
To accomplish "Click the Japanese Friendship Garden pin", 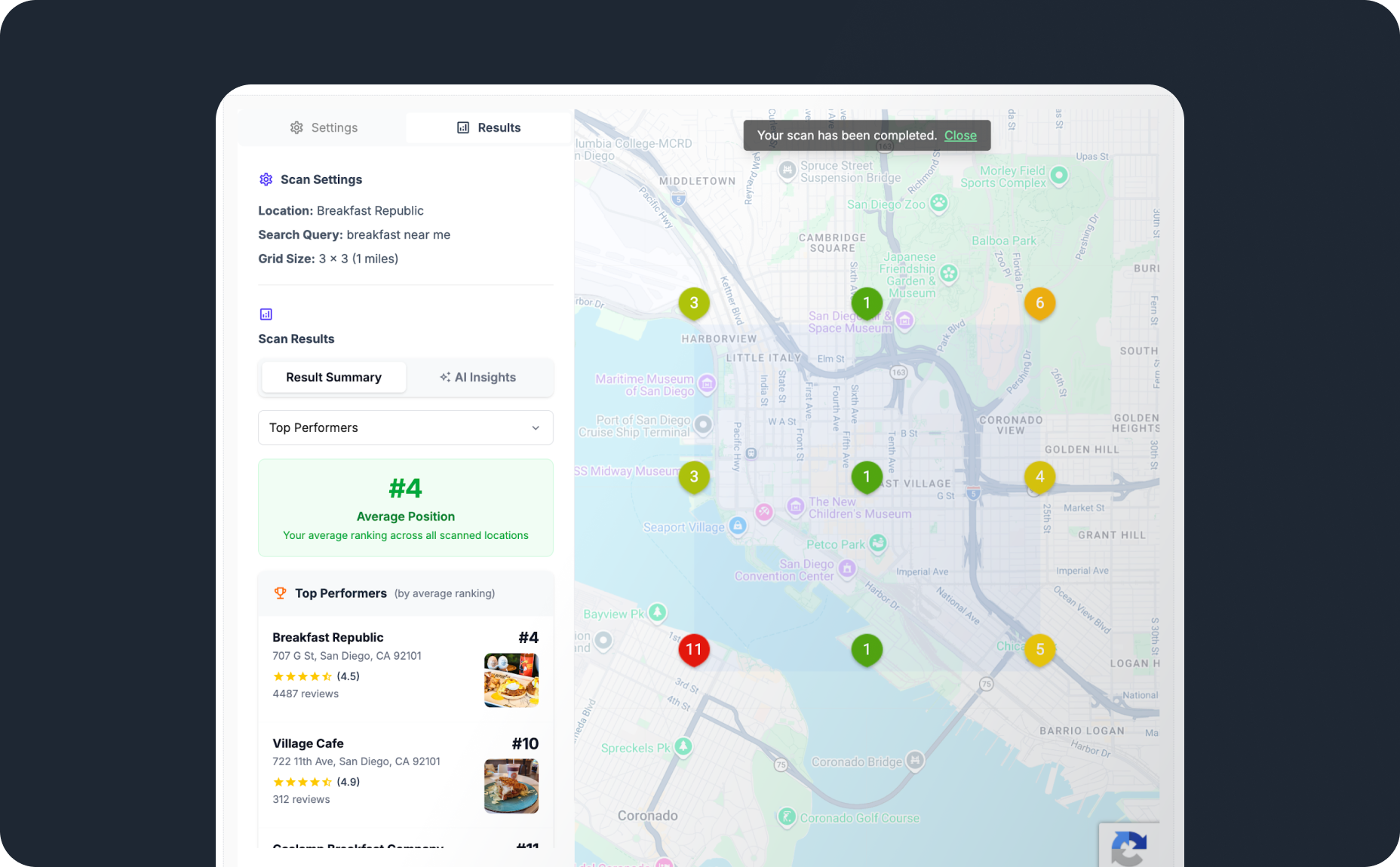I will [949, 274].
